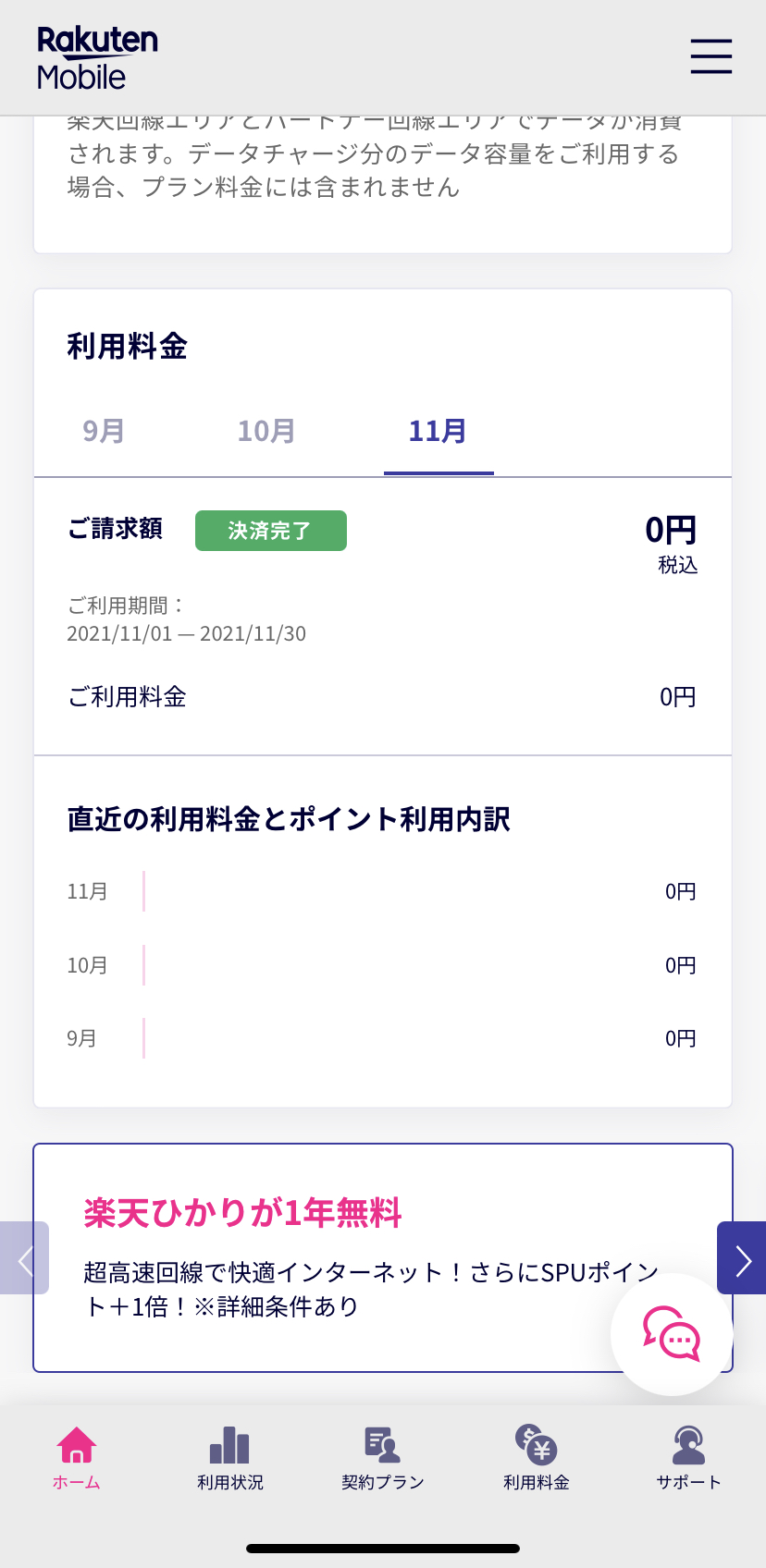Select the 9月 row in breakdown
Viewport: 766px width, 1568px height.
point(381,1038)
